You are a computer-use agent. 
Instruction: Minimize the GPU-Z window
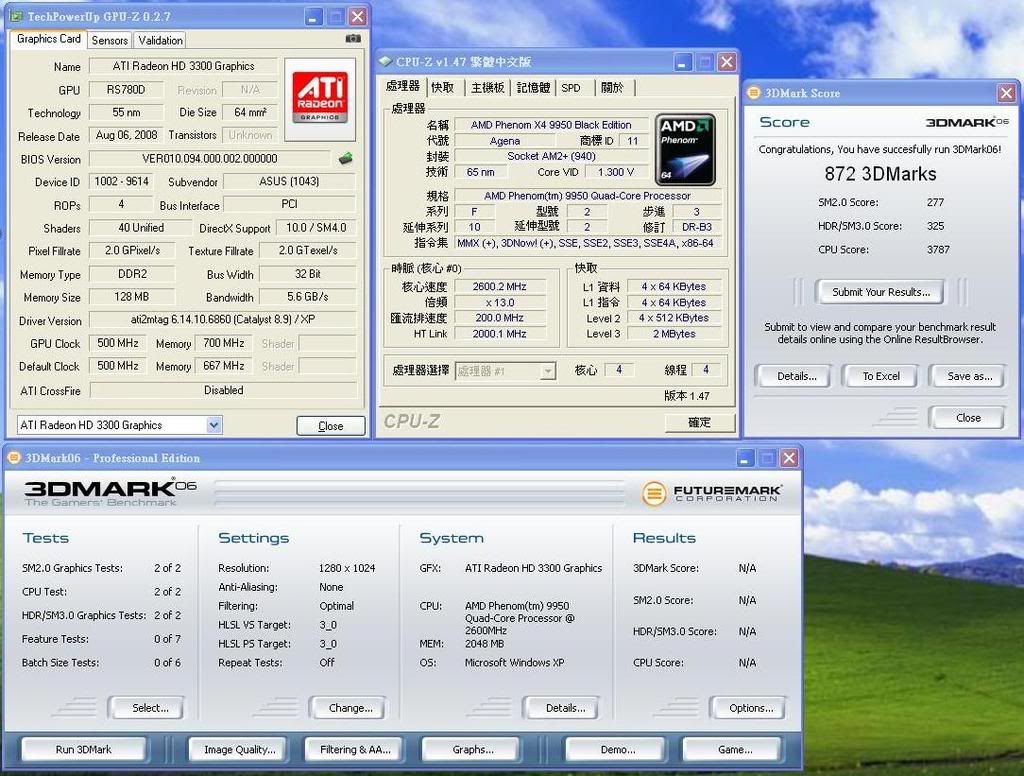click(313, 16)
